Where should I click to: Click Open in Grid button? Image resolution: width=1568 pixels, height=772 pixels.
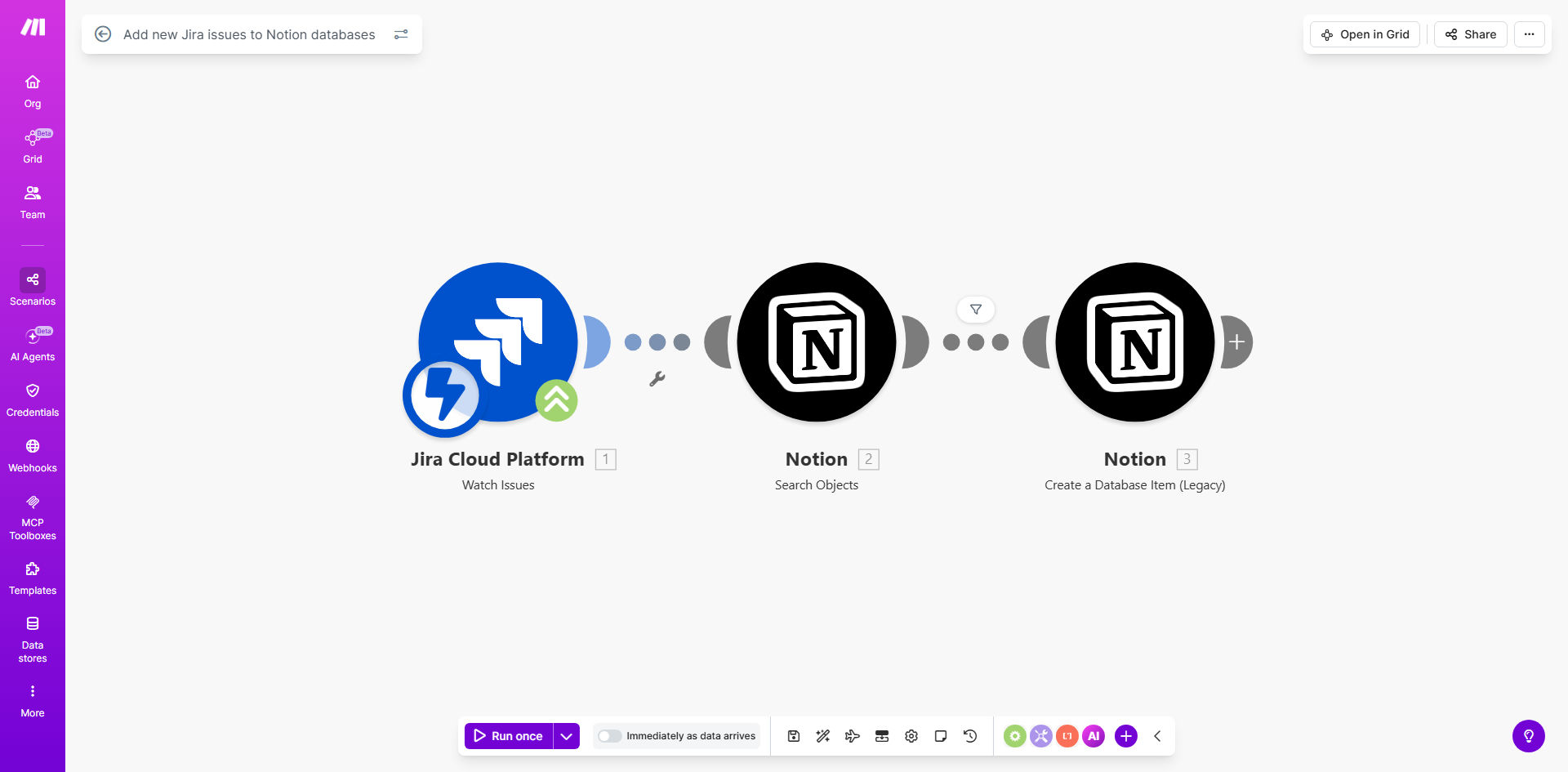pyautogui.click(x=1365, y=34)
